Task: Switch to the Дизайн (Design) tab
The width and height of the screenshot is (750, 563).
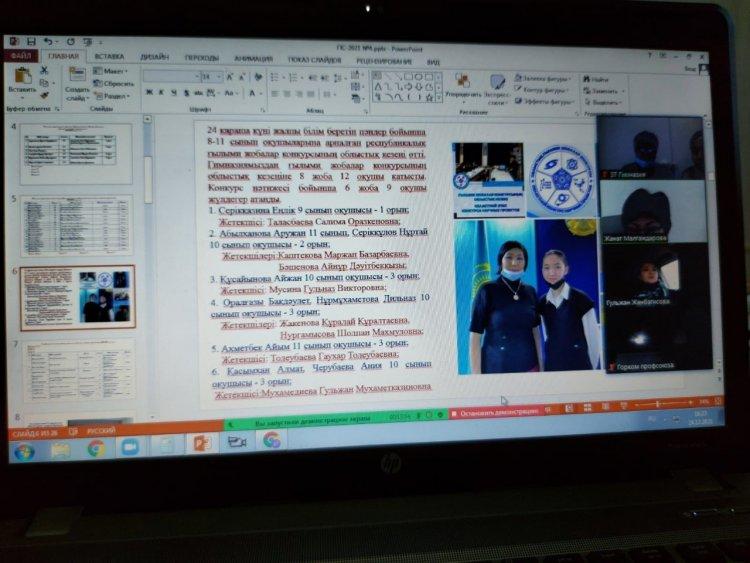Action: coord(154,57)
